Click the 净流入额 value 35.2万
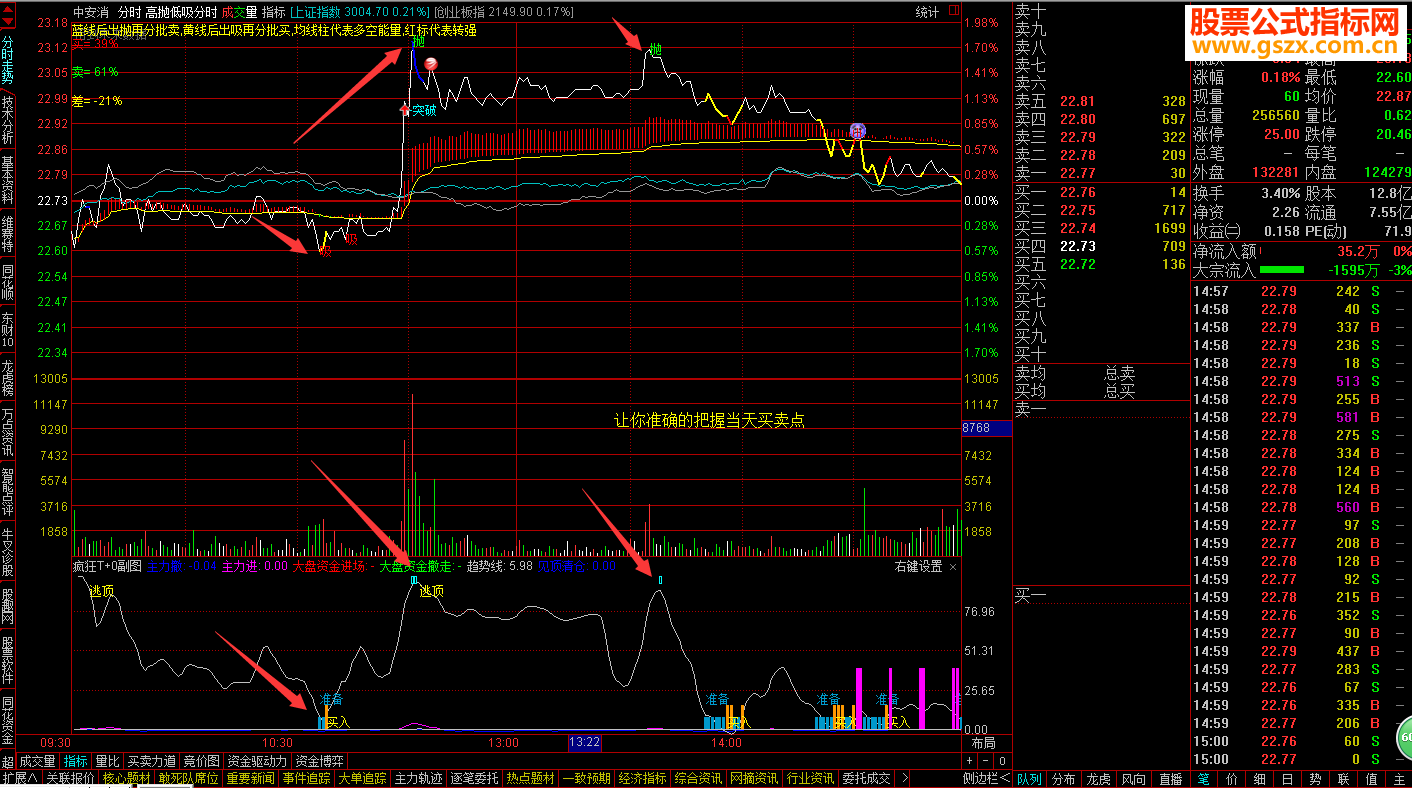The image size is (1412, 788). (x=1357, y=252)
